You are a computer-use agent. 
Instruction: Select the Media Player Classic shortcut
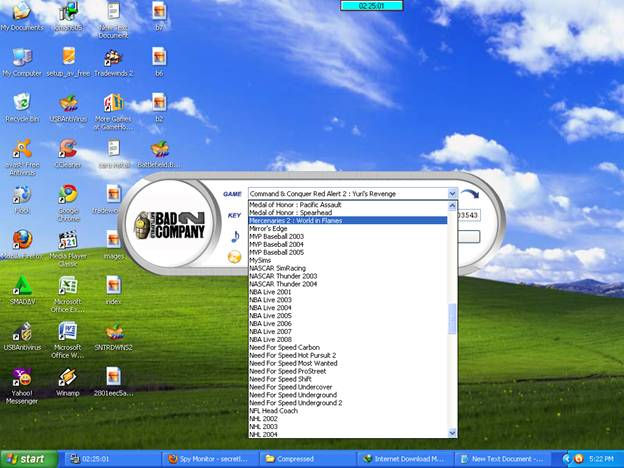[68, 249]
